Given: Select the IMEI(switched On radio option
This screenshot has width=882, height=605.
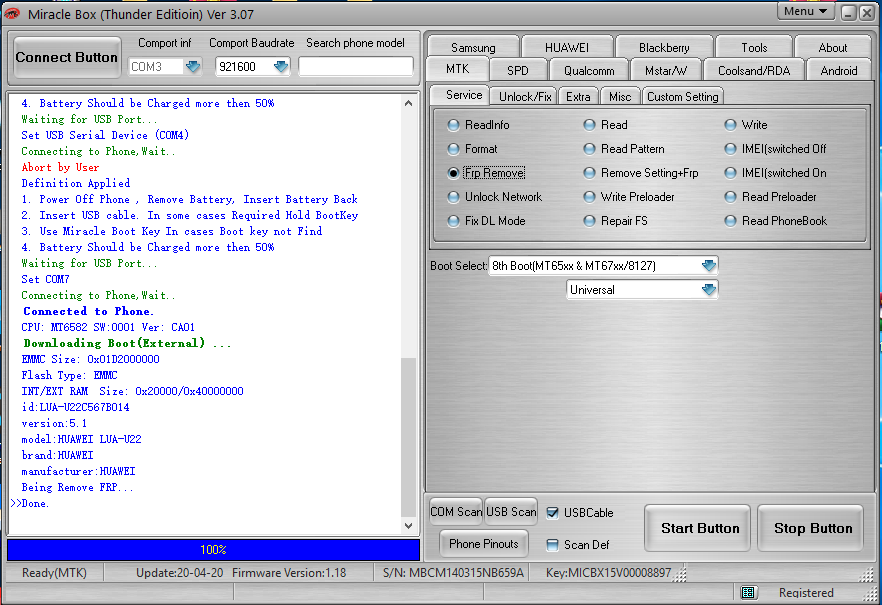Looking at the screenshot, I should pos(730,173).
